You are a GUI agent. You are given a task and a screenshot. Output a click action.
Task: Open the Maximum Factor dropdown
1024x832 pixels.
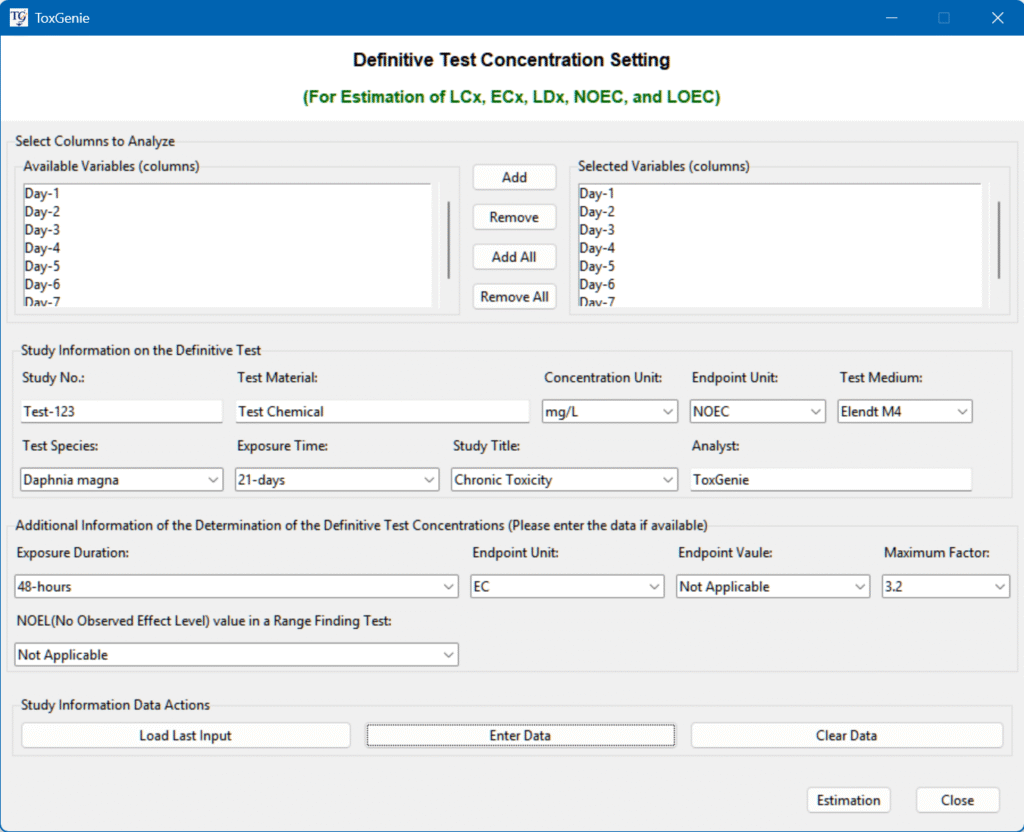(945, 587)
